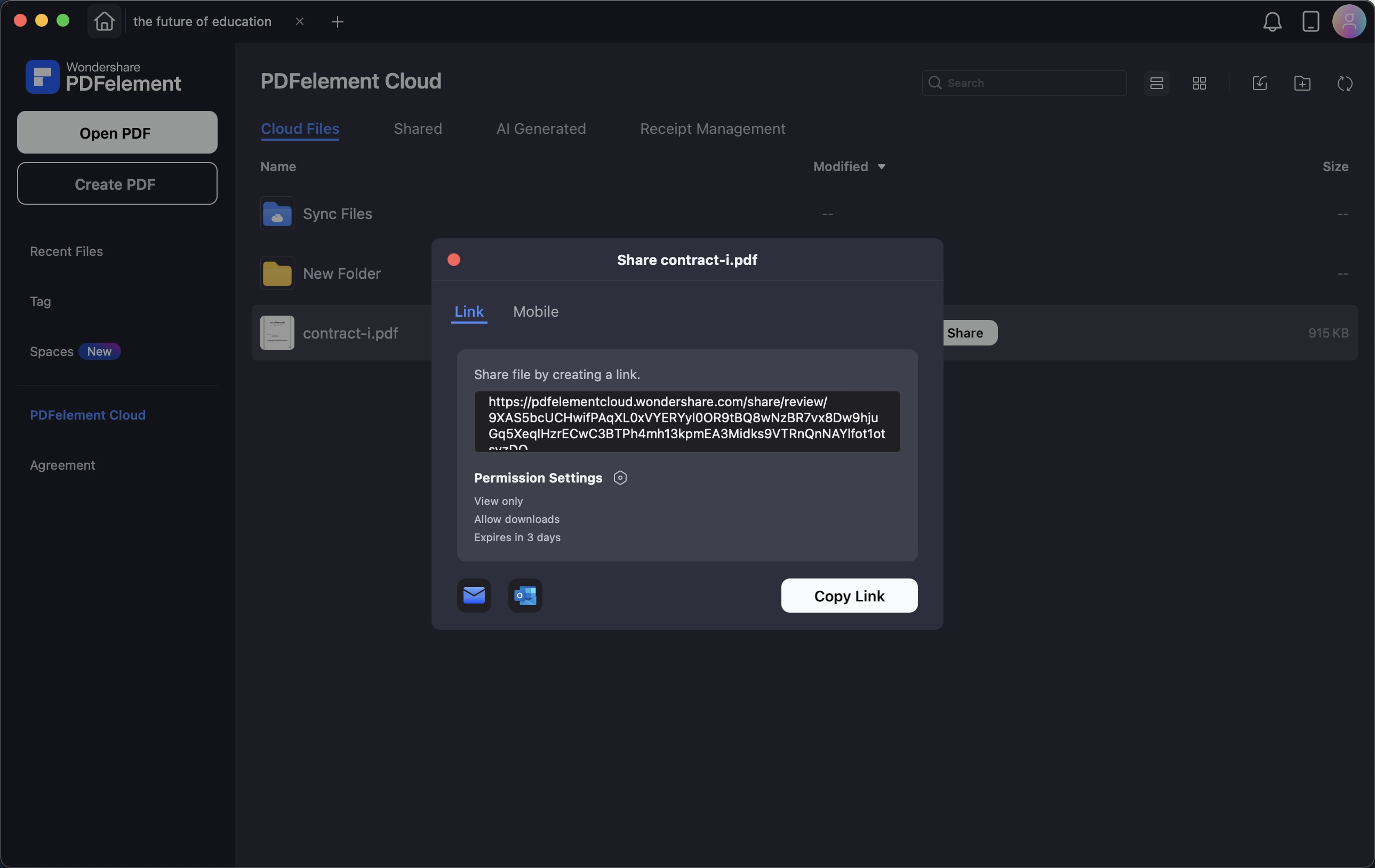Image resolution: width=1375 pixels, height=868 pixels.
Task: Add a new tab with plus icon
Action: [338, 22]
